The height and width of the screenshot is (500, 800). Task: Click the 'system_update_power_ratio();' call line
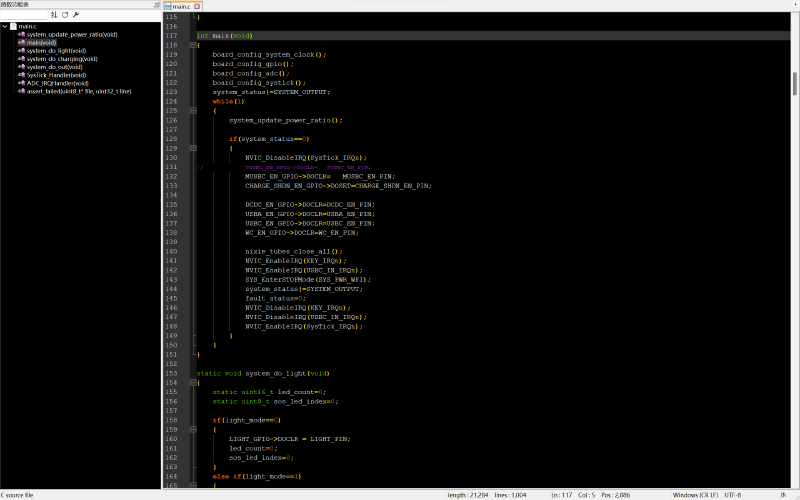(x=286, y=120)
